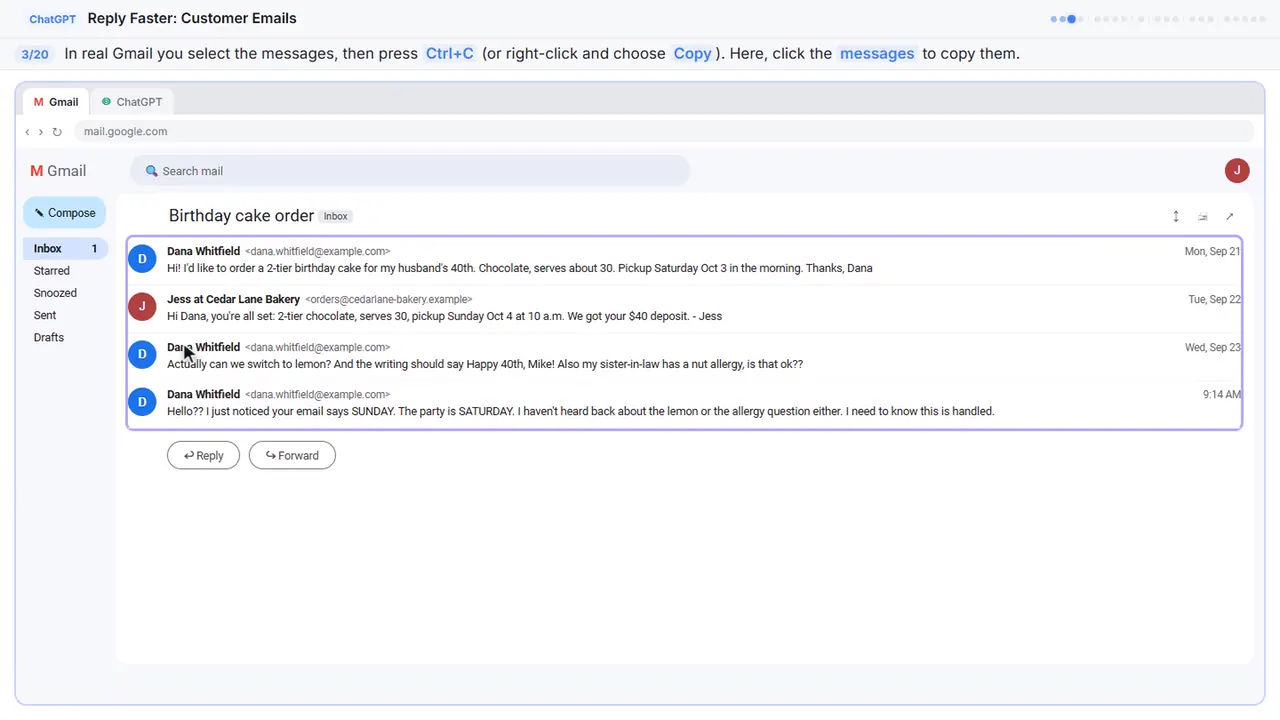Click the browser forward arrow
1280x720 pixels.
click(x=41, y=132)
